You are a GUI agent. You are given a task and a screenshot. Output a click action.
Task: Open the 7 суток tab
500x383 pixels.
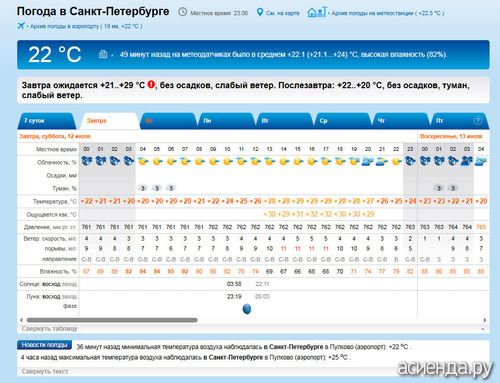(46, 121)
